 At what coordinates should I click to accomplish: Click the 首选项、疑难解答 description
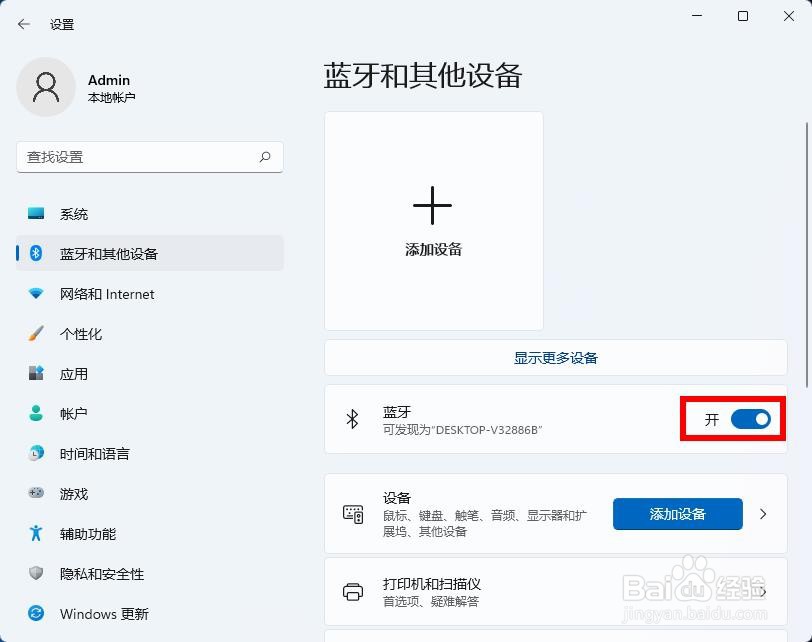431,601
